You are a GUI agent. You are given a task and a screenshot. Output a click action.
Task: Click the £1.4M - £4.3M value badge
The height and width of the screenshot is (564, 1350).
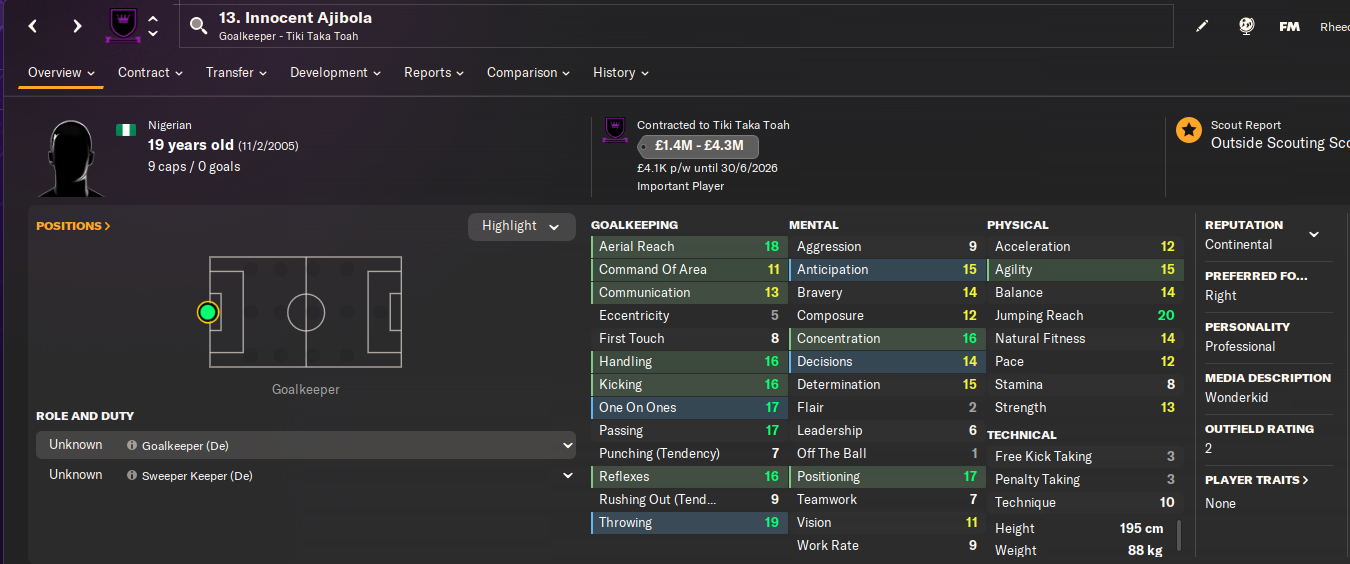(x=698, y=146)
